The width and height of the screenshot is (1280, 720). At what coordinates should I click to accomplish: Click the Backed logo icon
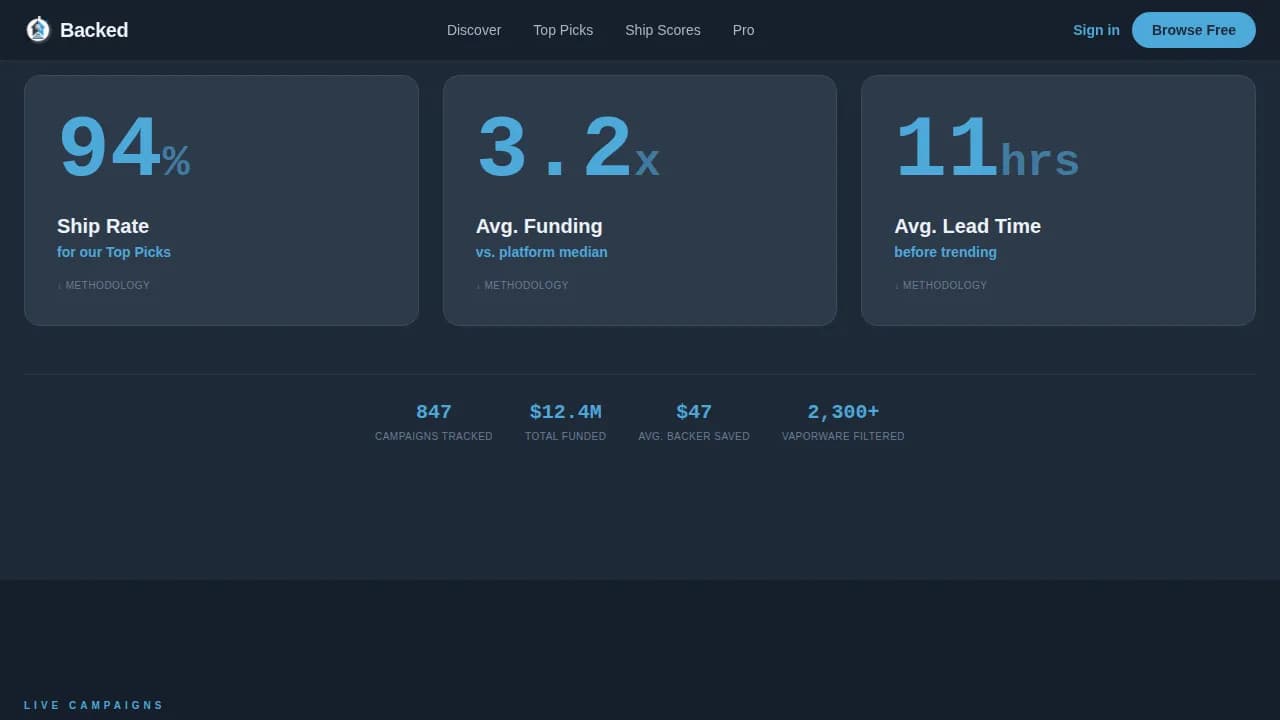(x=38, y=30)
